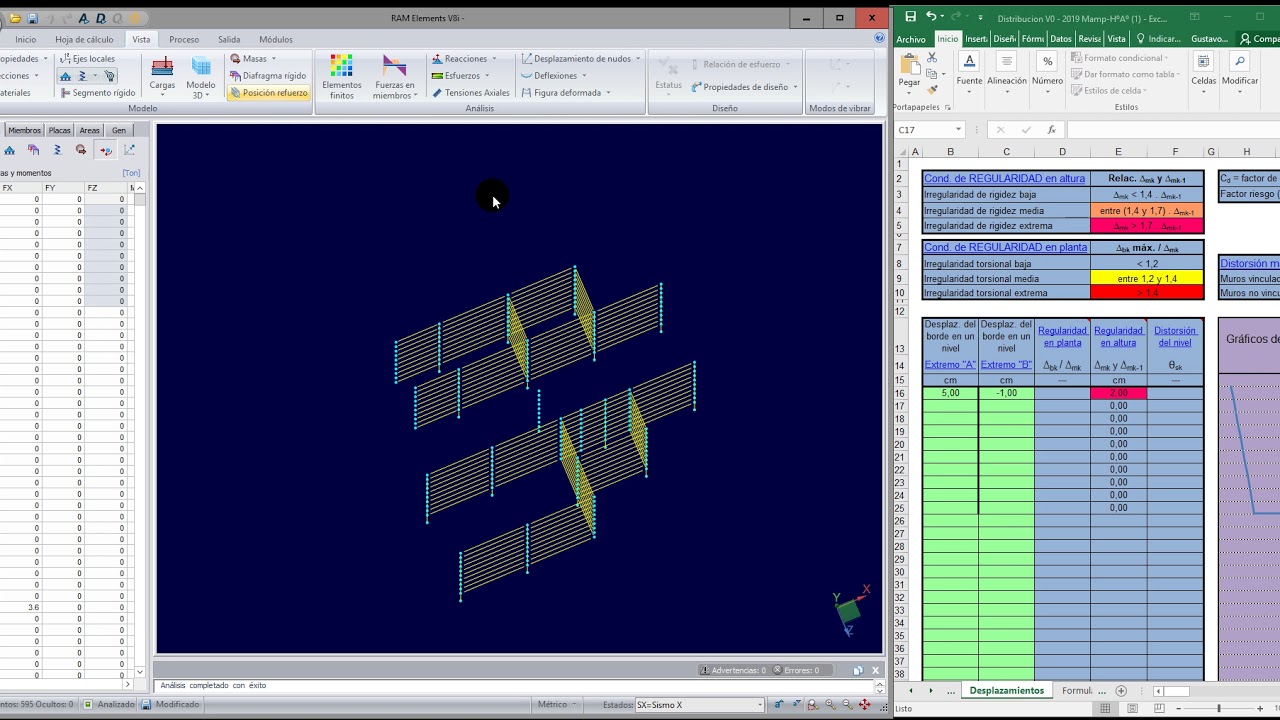The width and height of the screenshot is (1280, 720).
Task: Switch to Salida ribbon tab
Action: coord(229,40)
